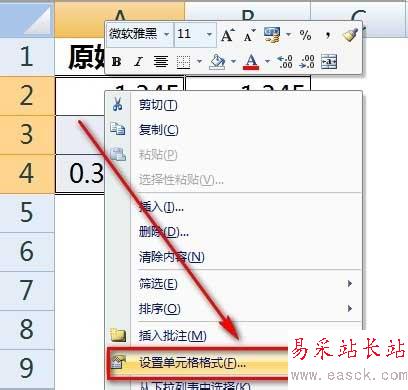Select row 6 header
The image size is (408, 390).
point(27,252)
